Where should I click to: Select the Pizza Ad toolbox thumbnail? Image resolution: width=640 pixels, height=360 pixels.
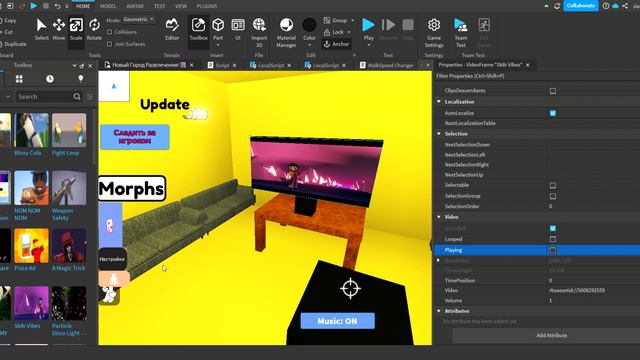click(31, 246)
